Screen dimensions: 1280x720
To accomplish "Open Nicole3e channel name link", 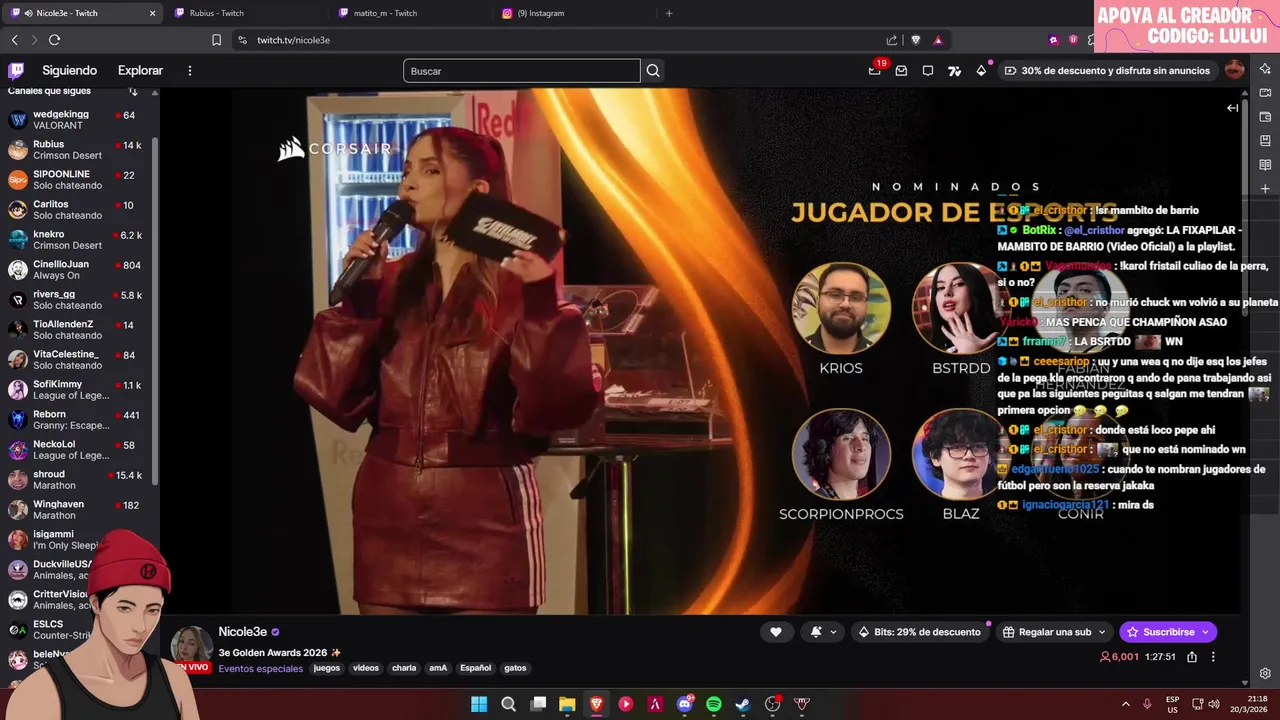I will coord(243,632).
